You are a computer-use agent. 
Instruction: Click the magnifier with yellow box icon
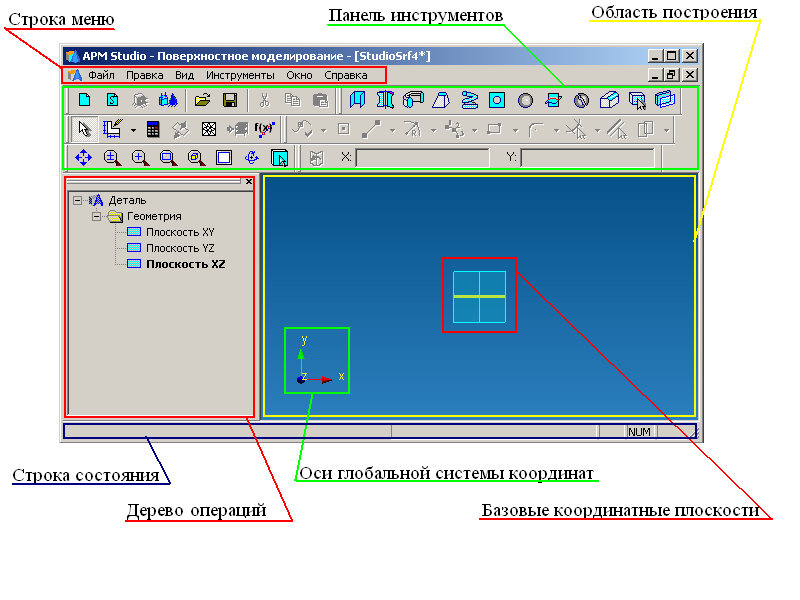point(196,158)
